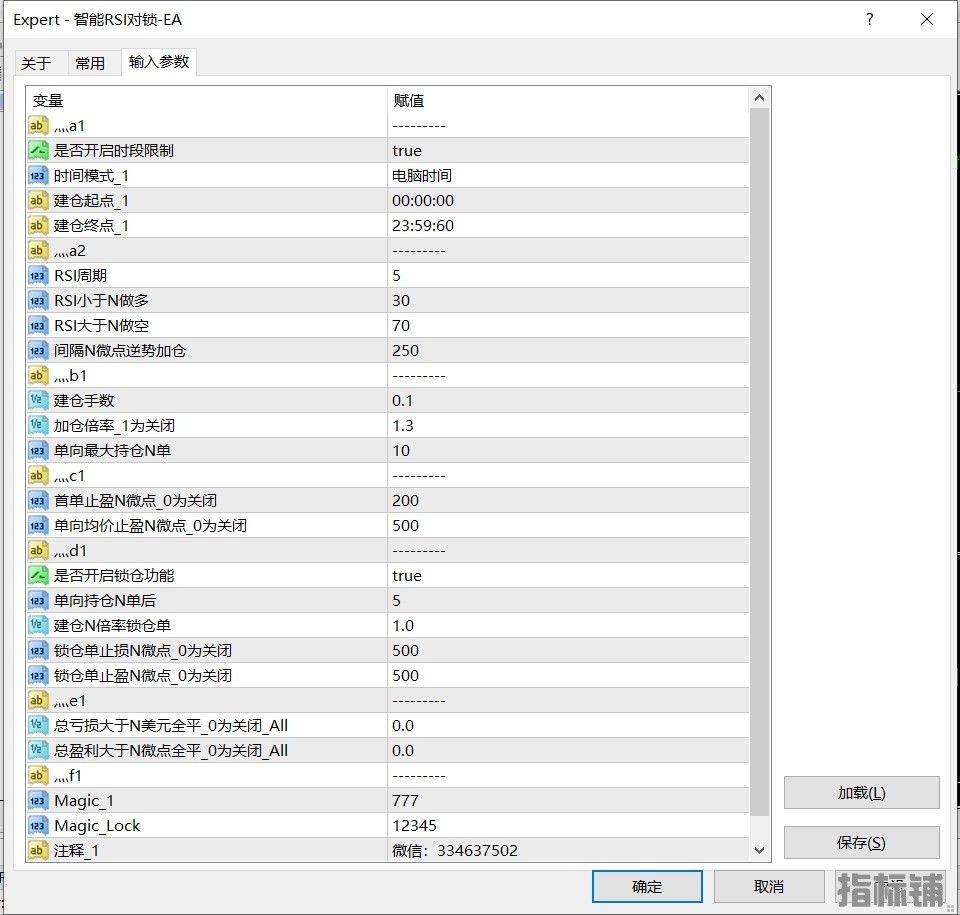Click the vertical scrollbar thumb
The image size is (960, 915).
(759, 462)
